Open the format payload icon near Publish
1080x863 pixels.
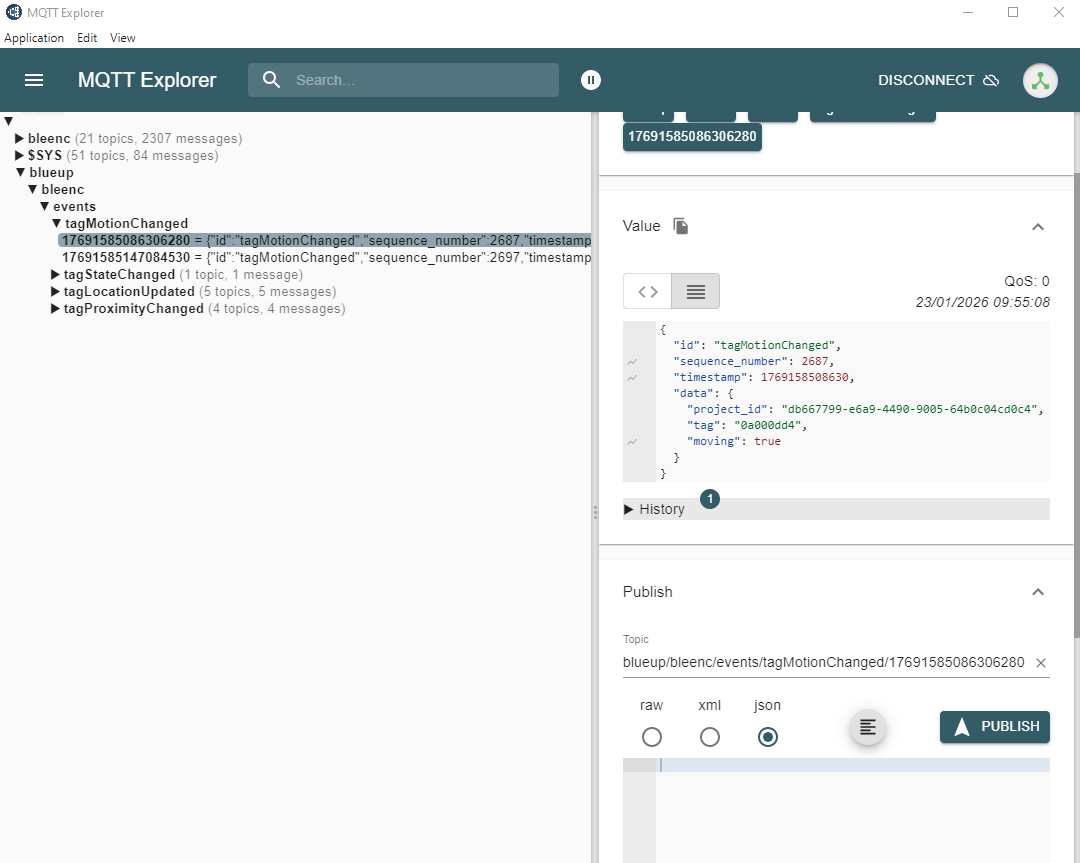[867, 727]
